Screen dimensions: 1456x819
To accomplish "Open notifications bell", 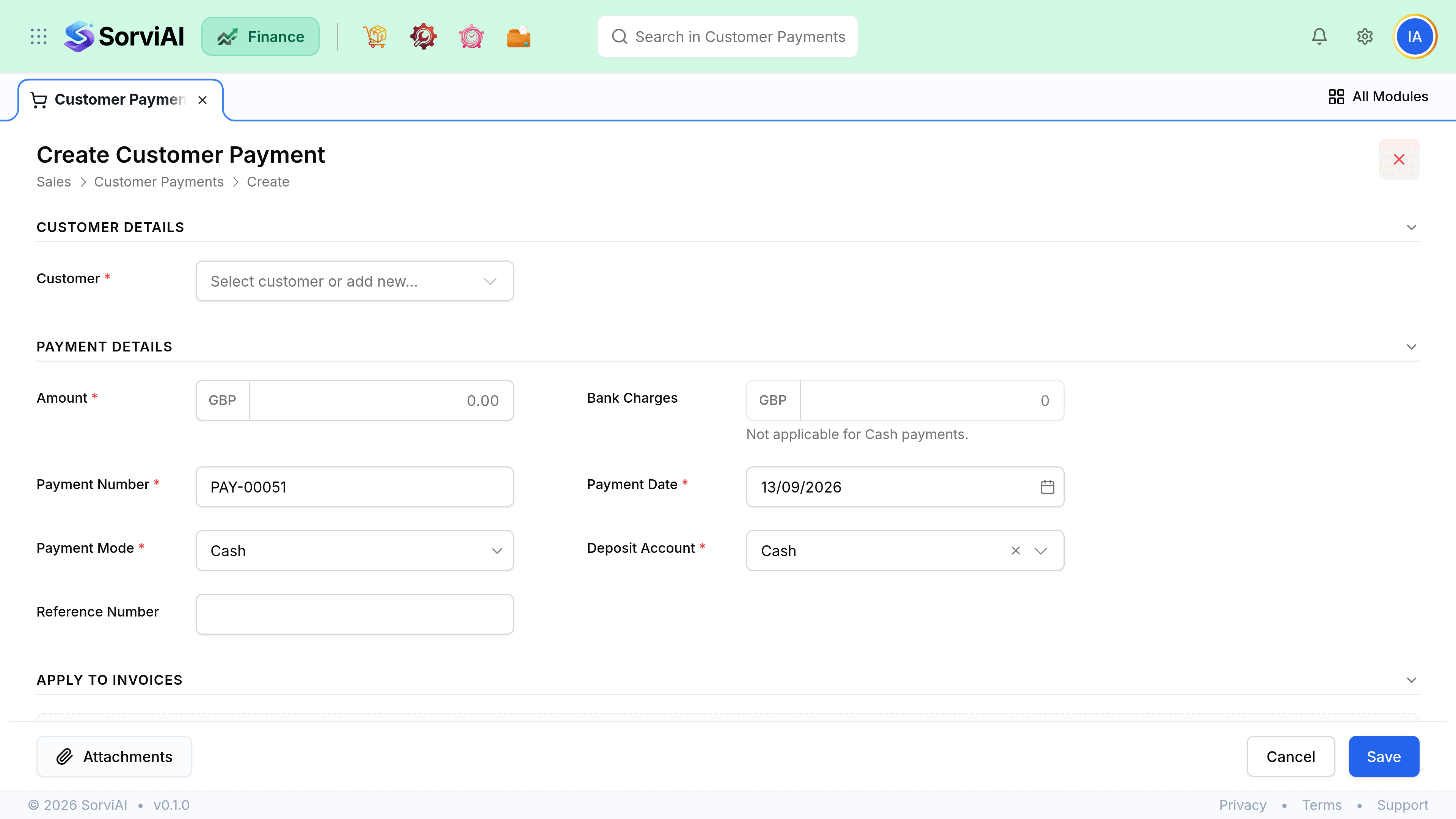I will [1319, 37].
